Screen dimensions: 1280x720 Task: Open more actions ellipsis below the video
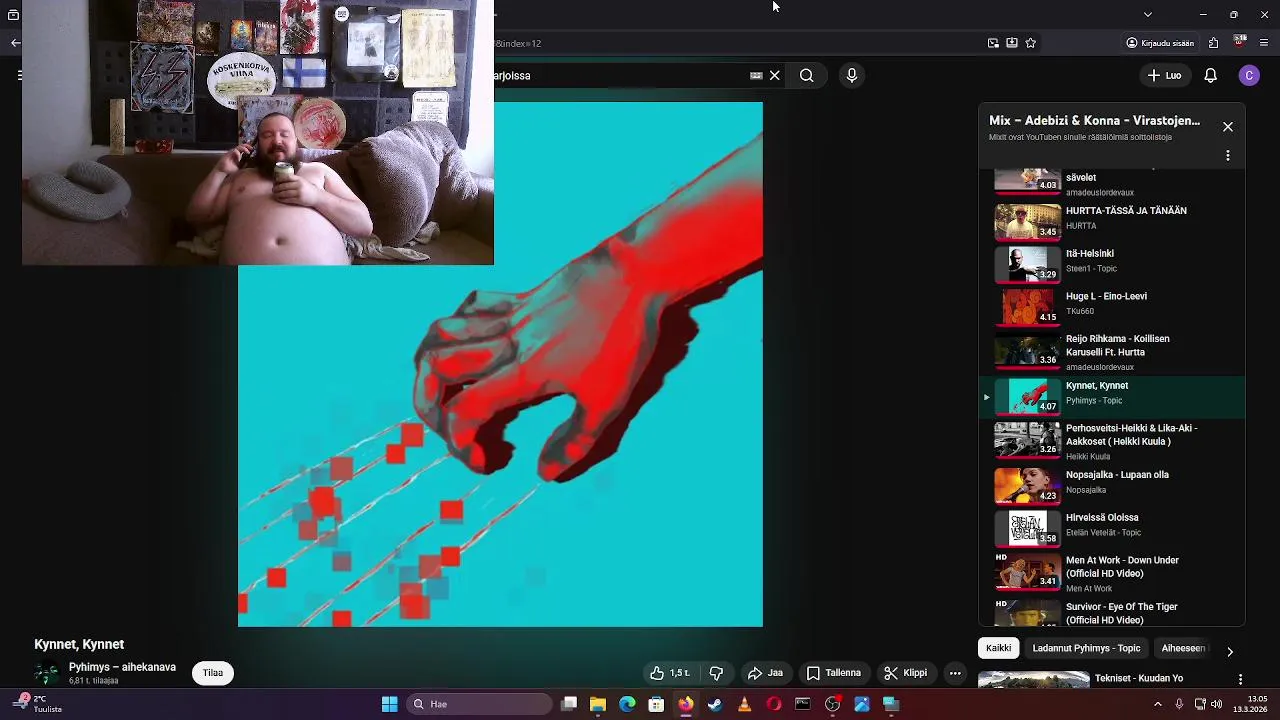point(955,673)
